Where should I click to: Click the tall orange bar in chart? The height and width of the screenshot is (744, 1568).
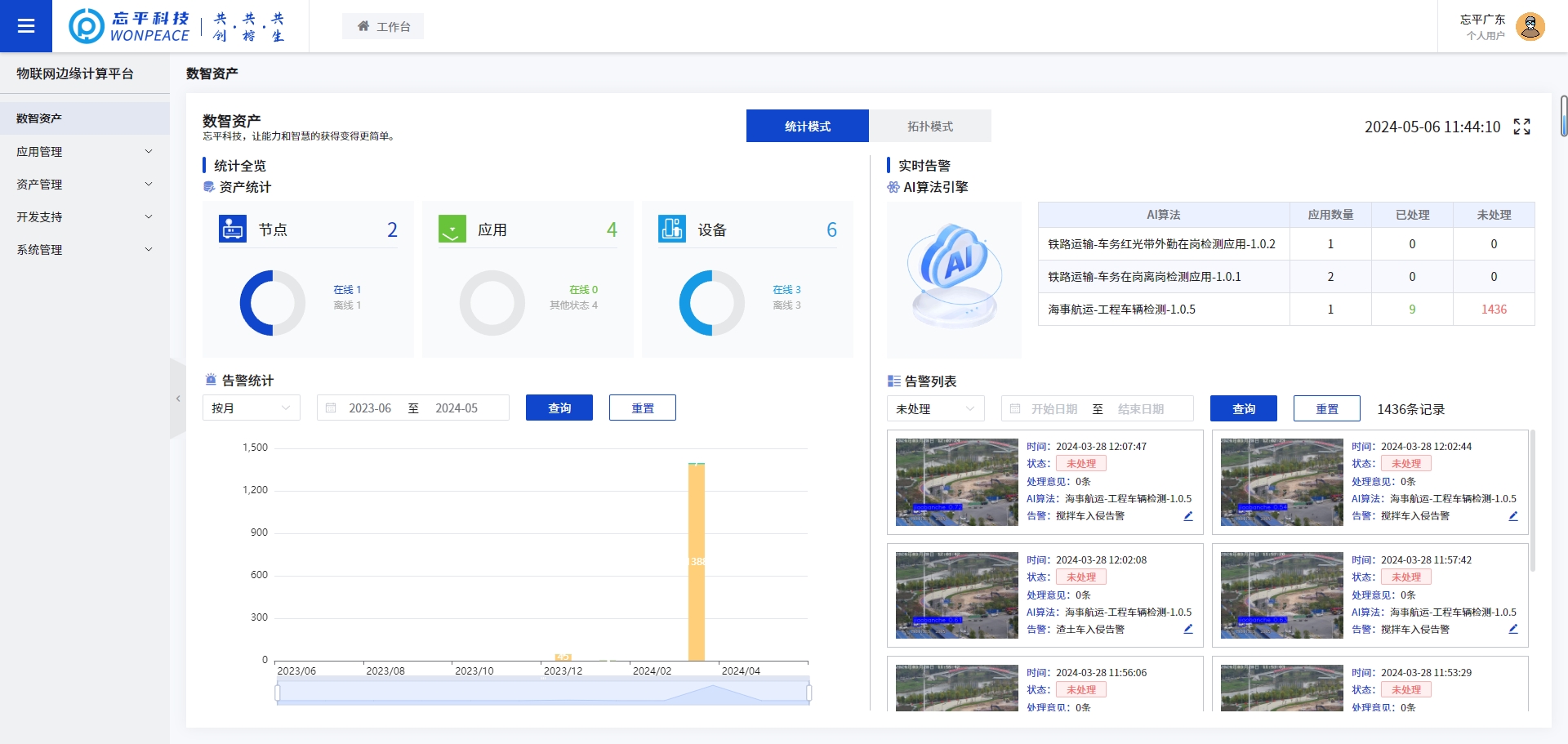click(x=697, y=562)
